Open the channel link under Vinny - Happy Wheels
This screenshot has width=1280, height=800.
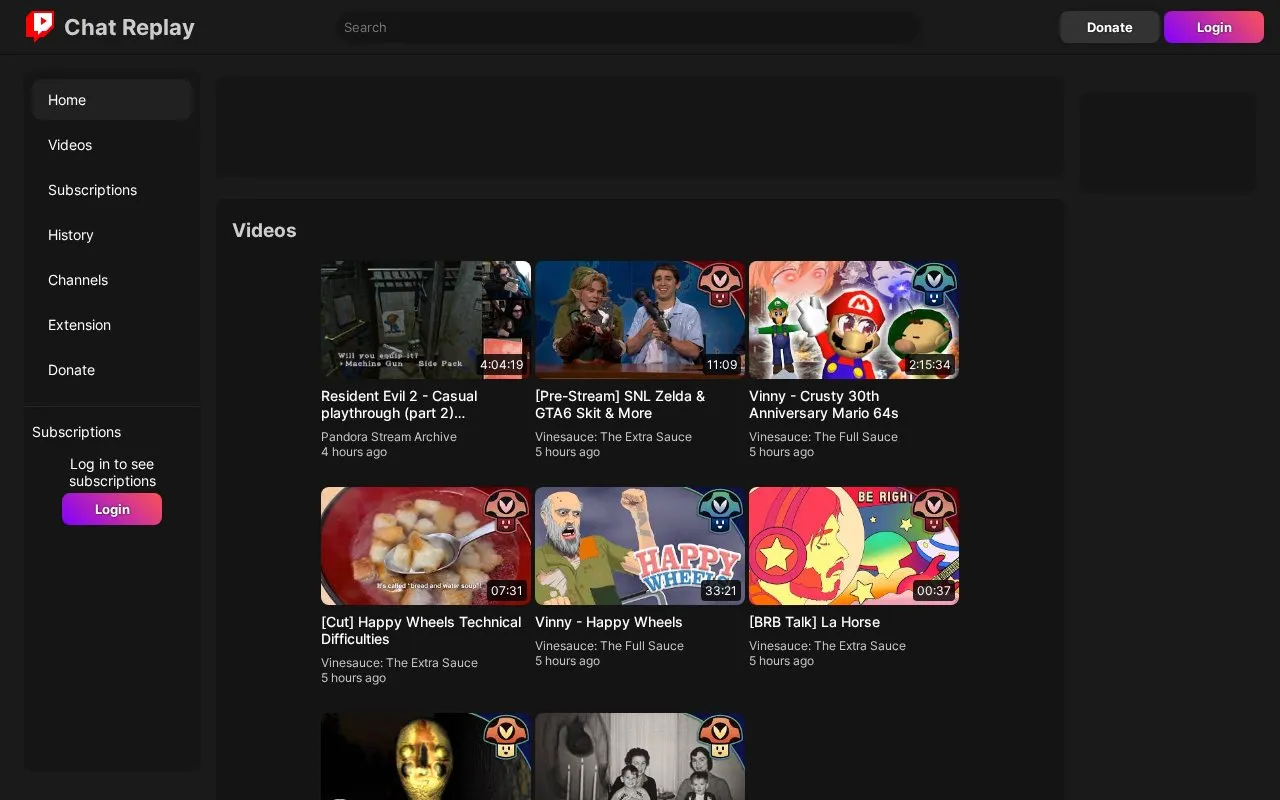click(x=609, y=646)
